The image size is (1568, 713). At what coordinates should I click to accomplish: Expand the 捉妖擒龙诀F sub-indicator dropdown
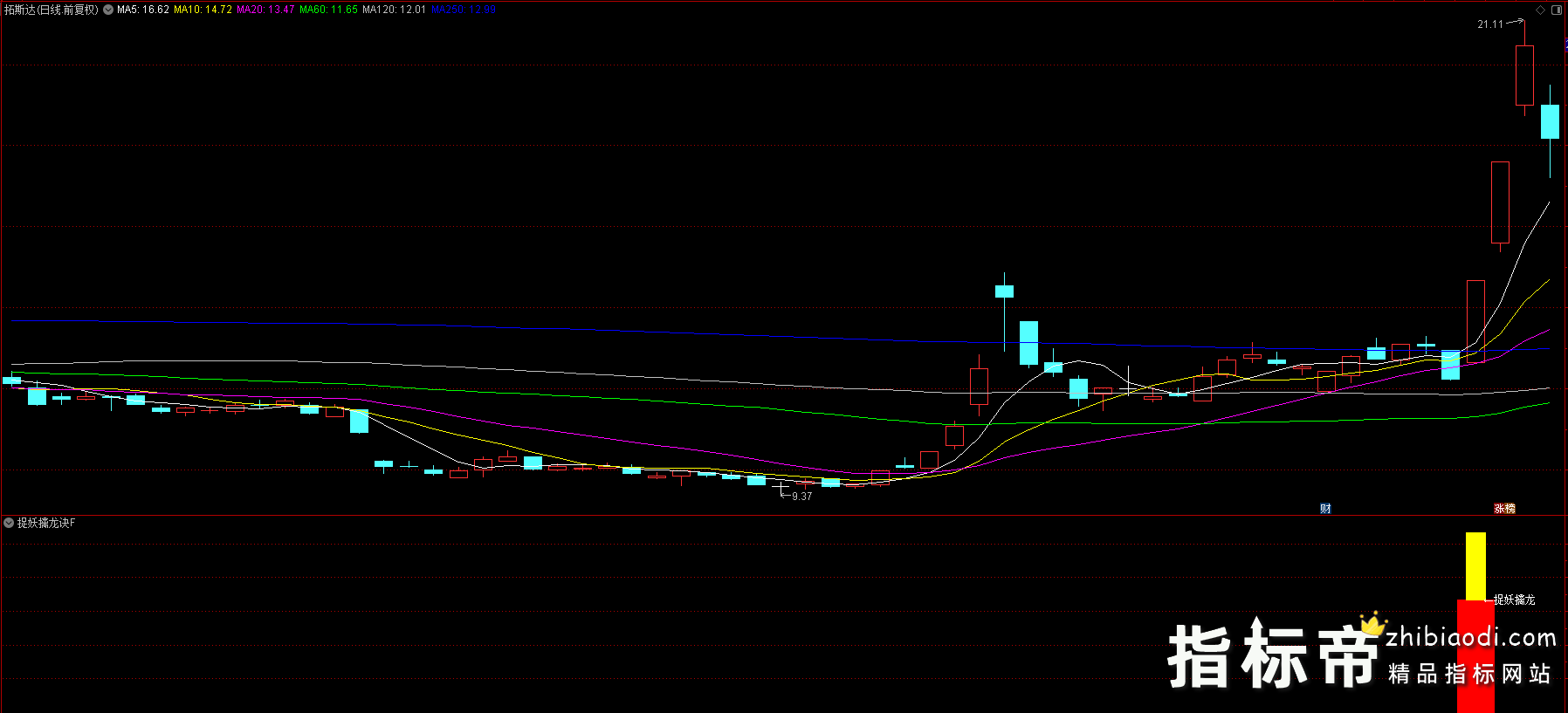coord(9,523)
